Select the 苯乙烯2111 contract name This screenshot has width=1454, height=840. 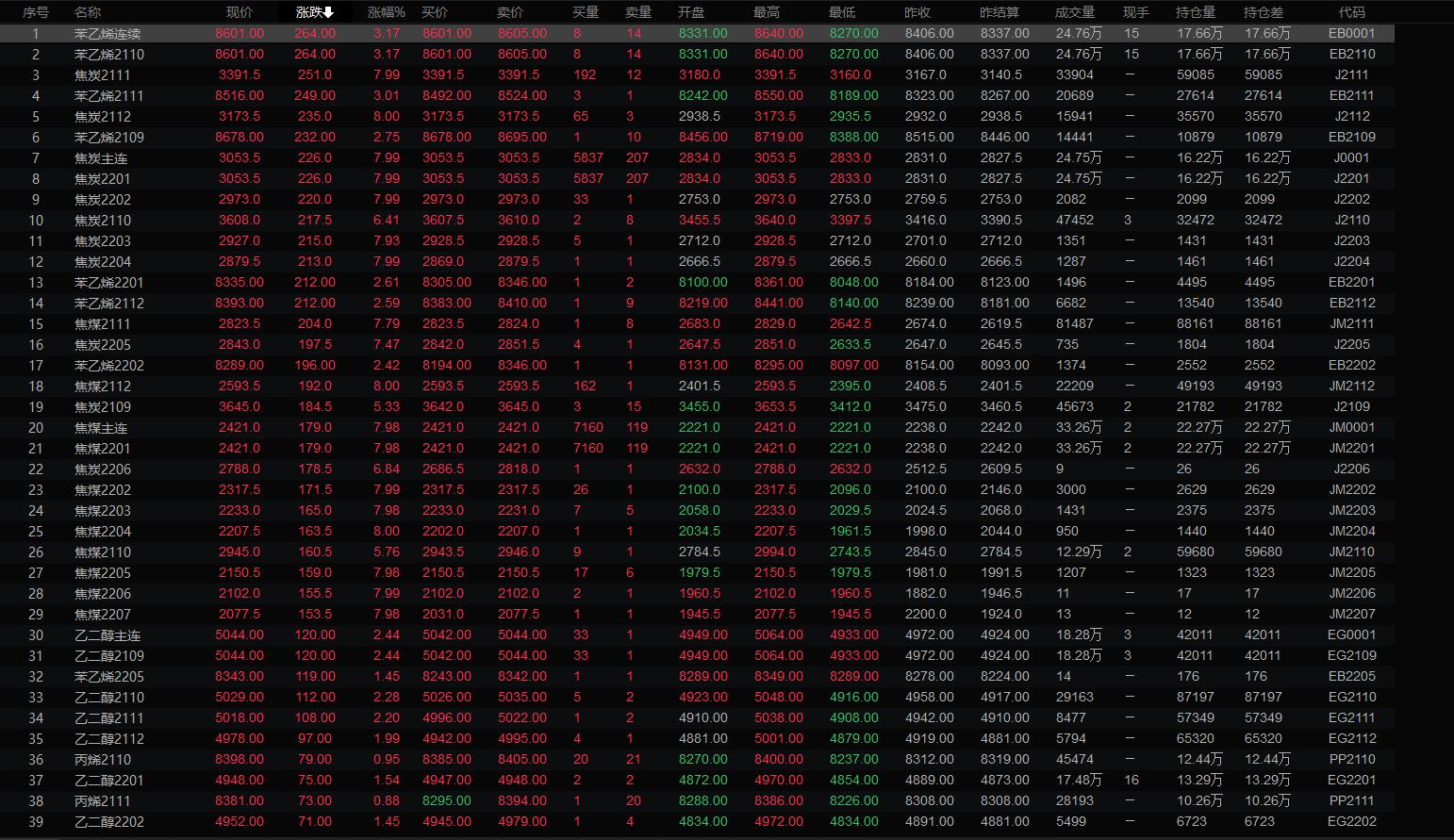pos(109,96)
